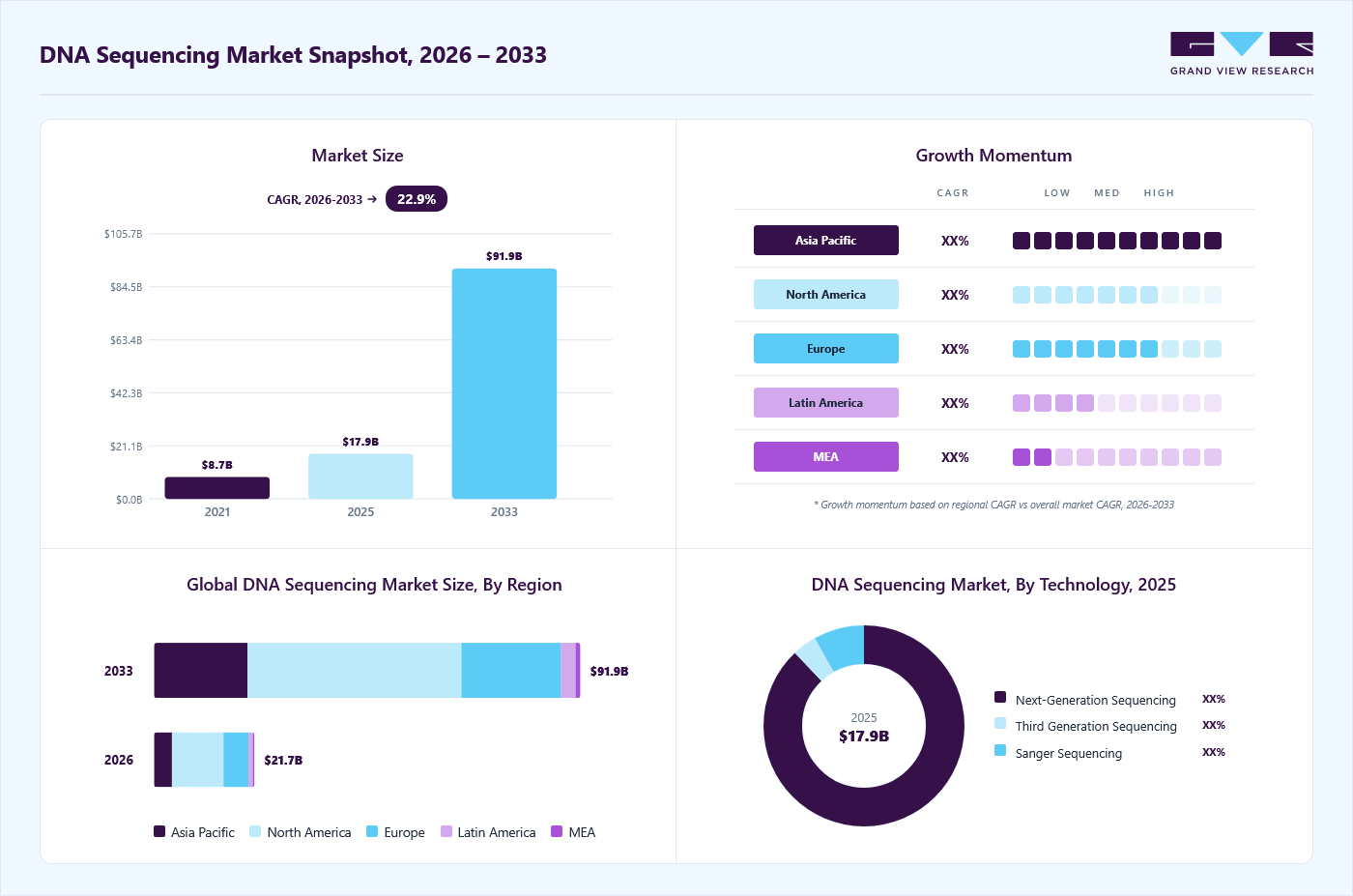The width and height of the screenshot is (1353, 896).
Task: Click the HIGH column header
Action: (x=1159, y=193)
